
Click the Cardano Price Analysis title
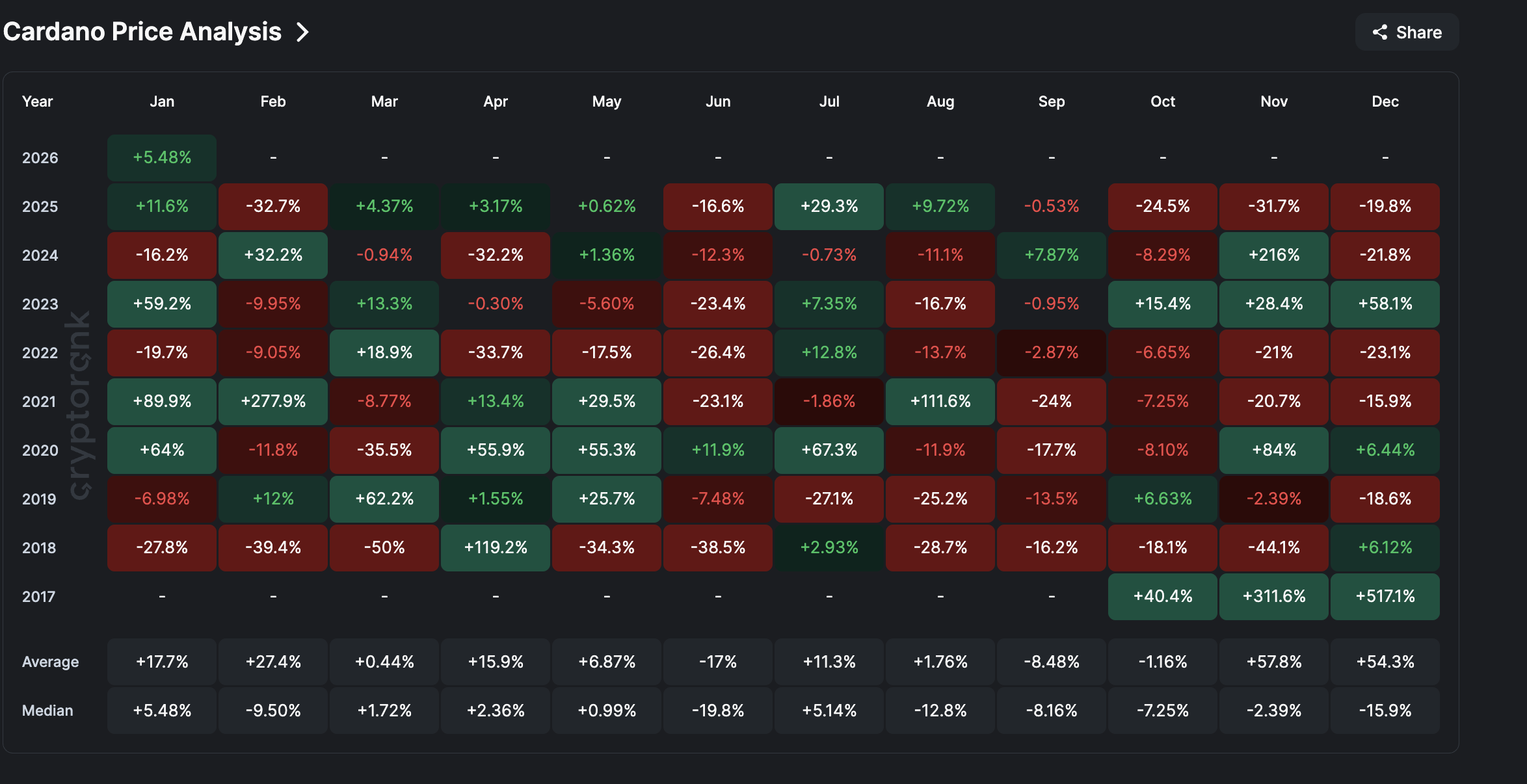[x=142, y=31]
